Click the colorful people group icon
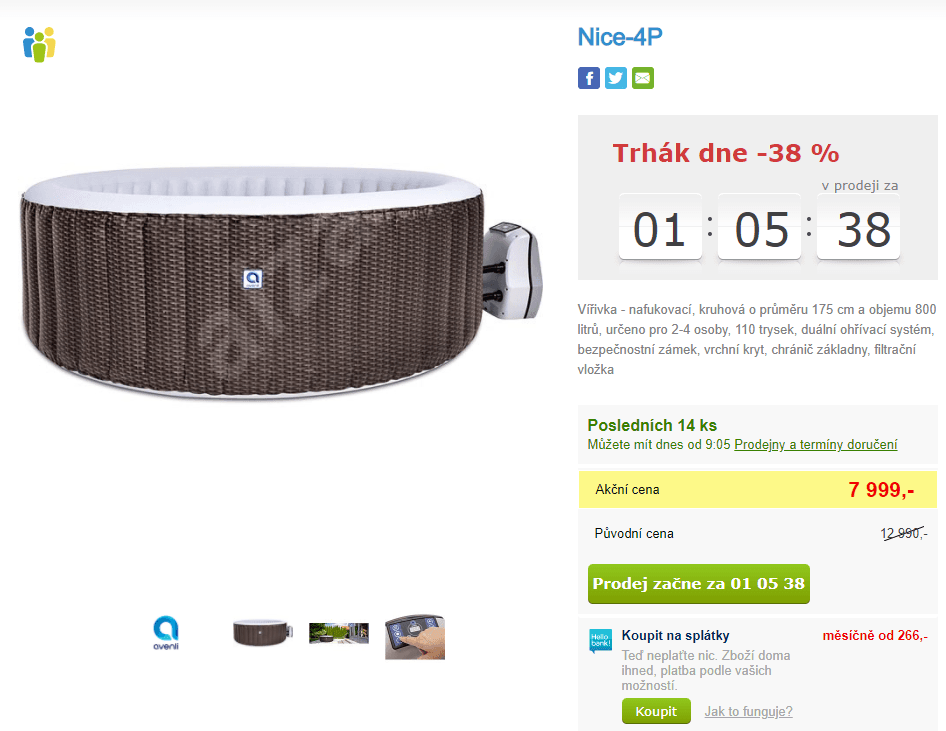This screenshot has height=731, width=946. pos(39,44)
